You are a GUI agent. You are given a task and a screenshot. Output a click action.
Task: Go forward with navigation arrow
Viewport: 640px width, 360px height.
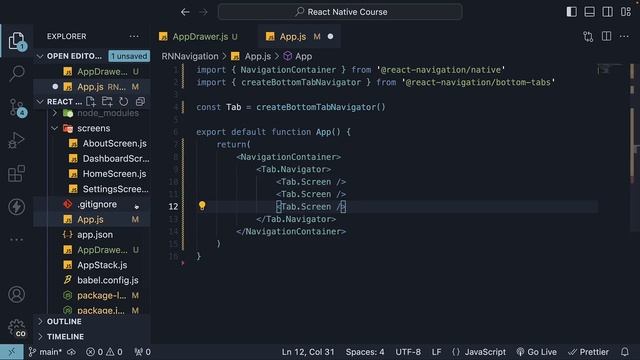coord(203,12)
